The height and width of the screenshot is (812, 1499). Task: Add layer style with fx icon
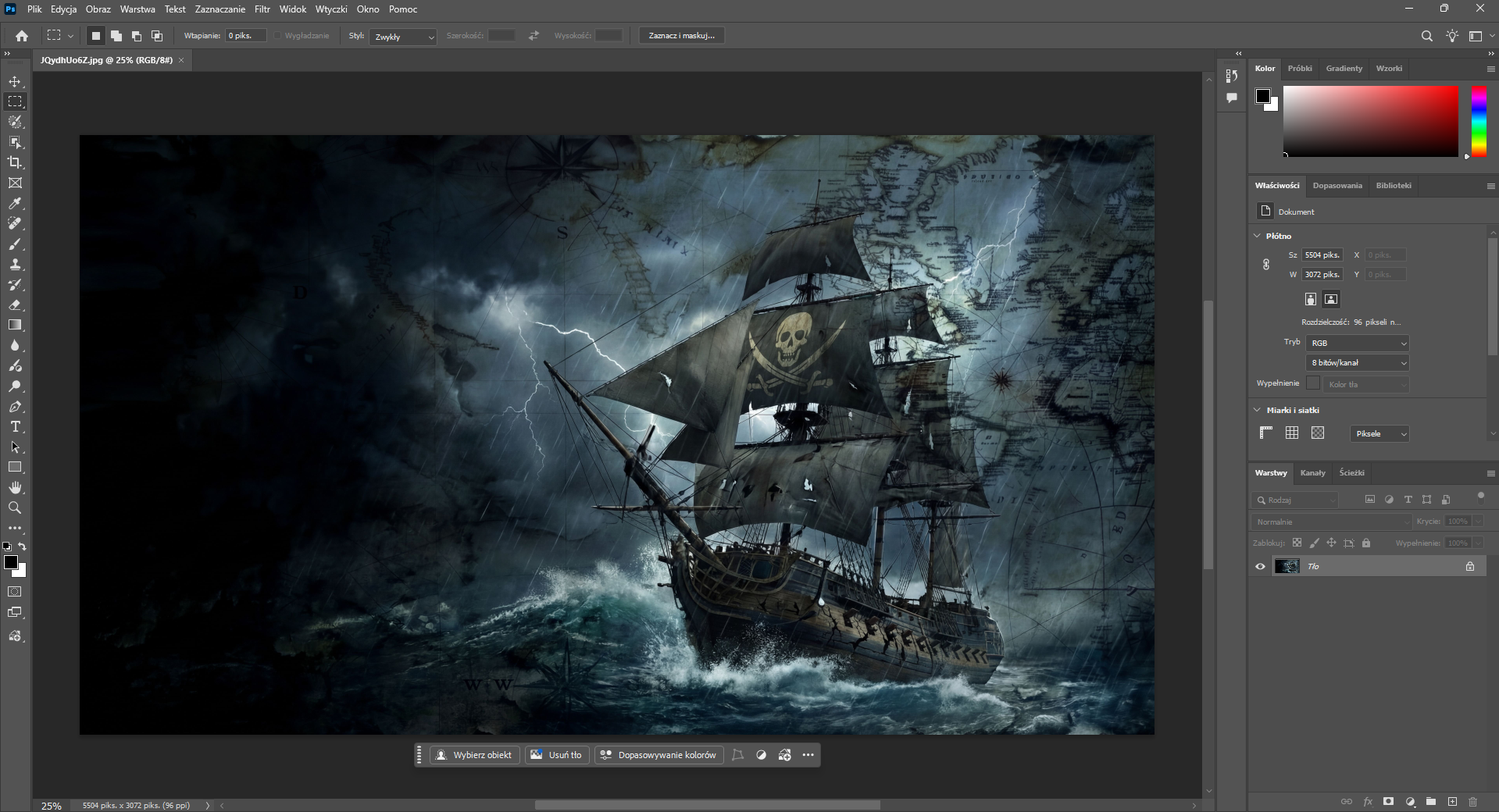coord(1368,801)
